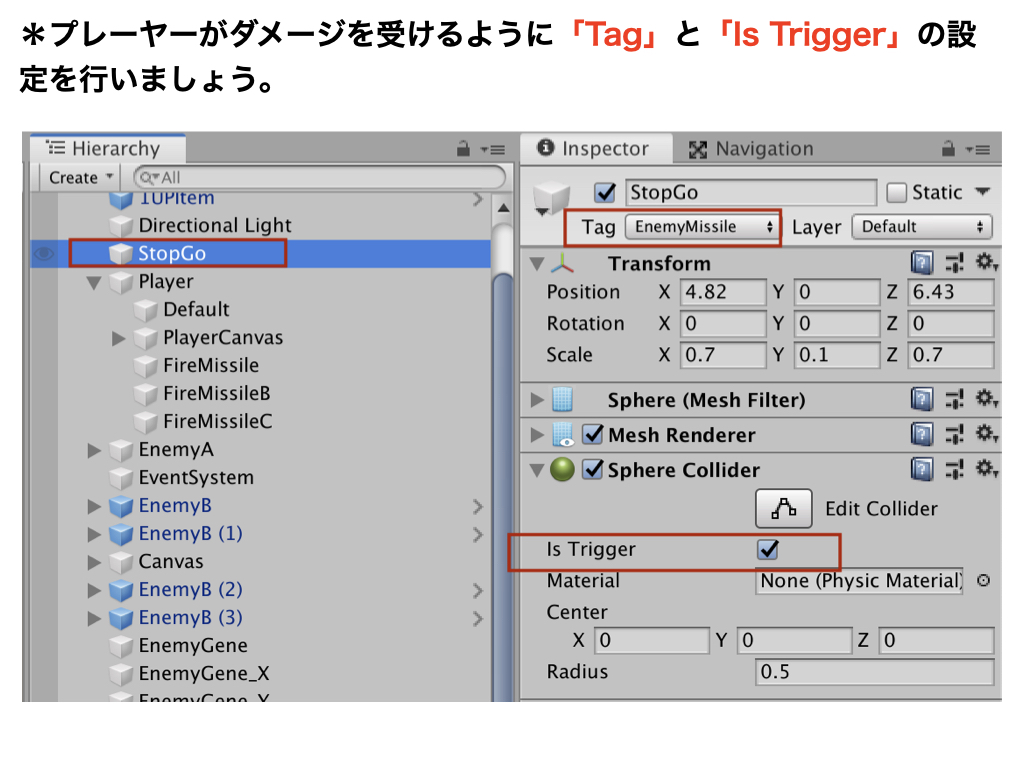Collapse the Transform component
The image size is (1024, 768).
(537, 264)
